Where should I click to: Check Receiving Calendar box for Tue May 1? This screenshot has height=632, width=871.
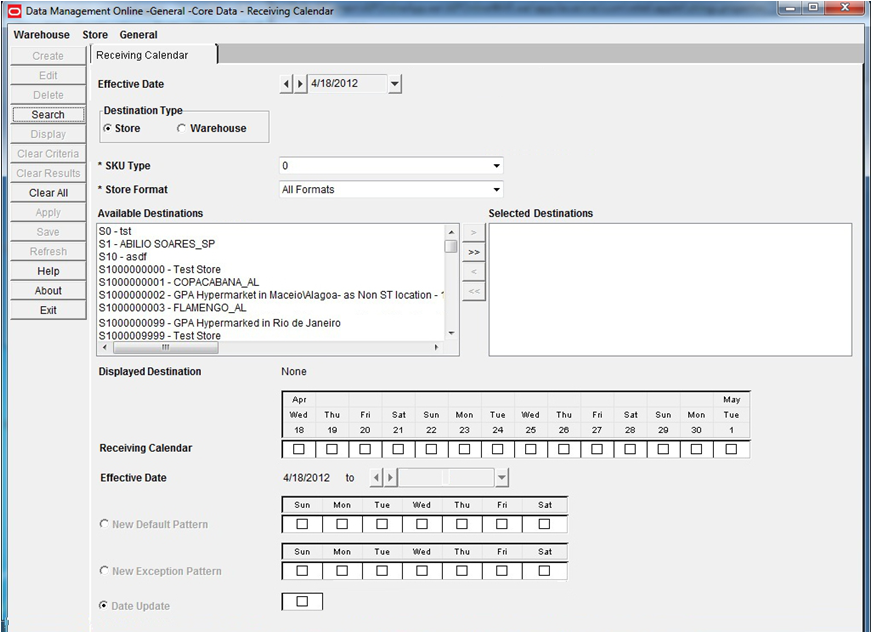731,449
